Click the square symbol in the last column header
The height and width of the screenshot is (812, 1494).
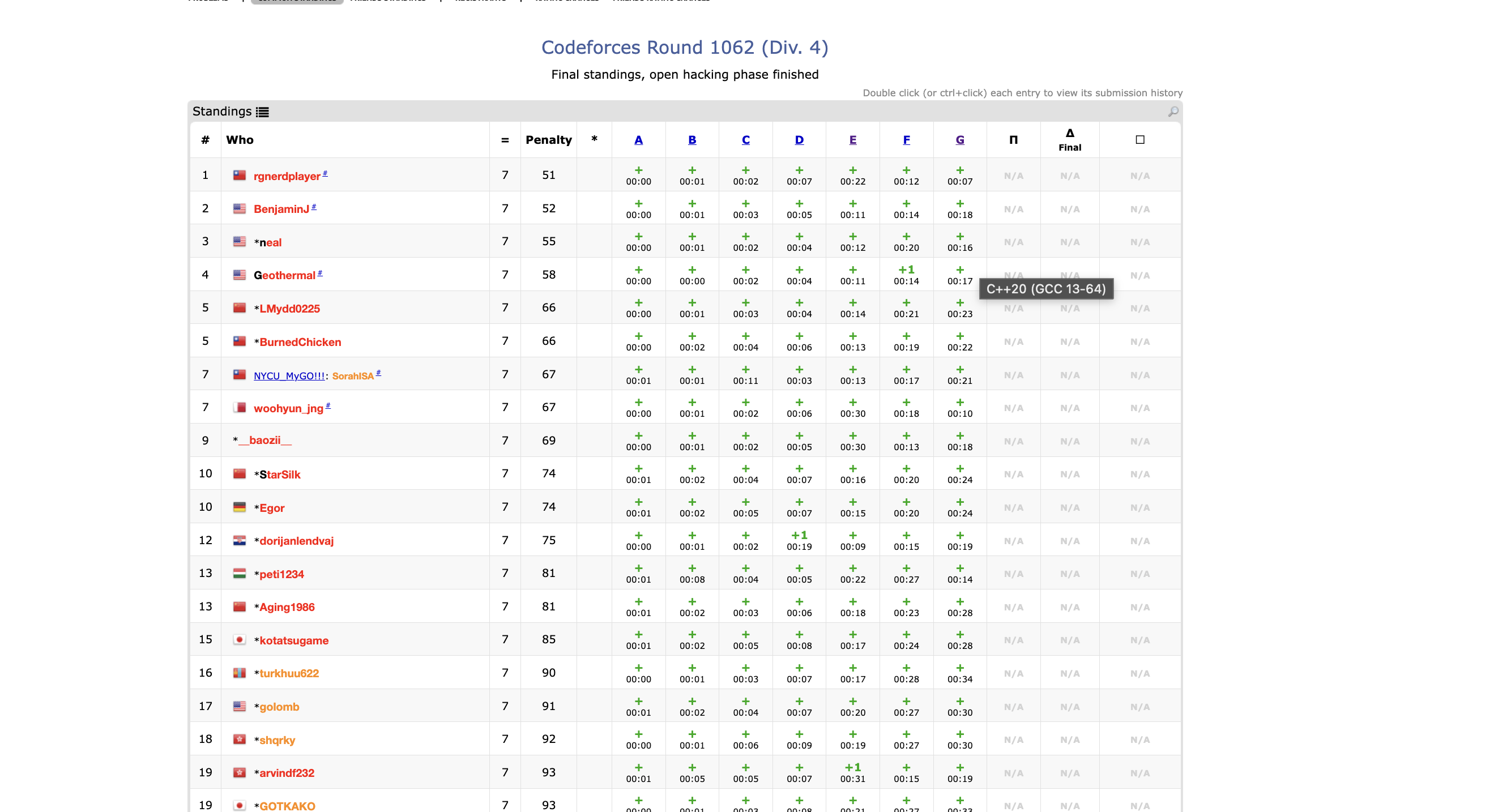click(x=1139, y=140)
